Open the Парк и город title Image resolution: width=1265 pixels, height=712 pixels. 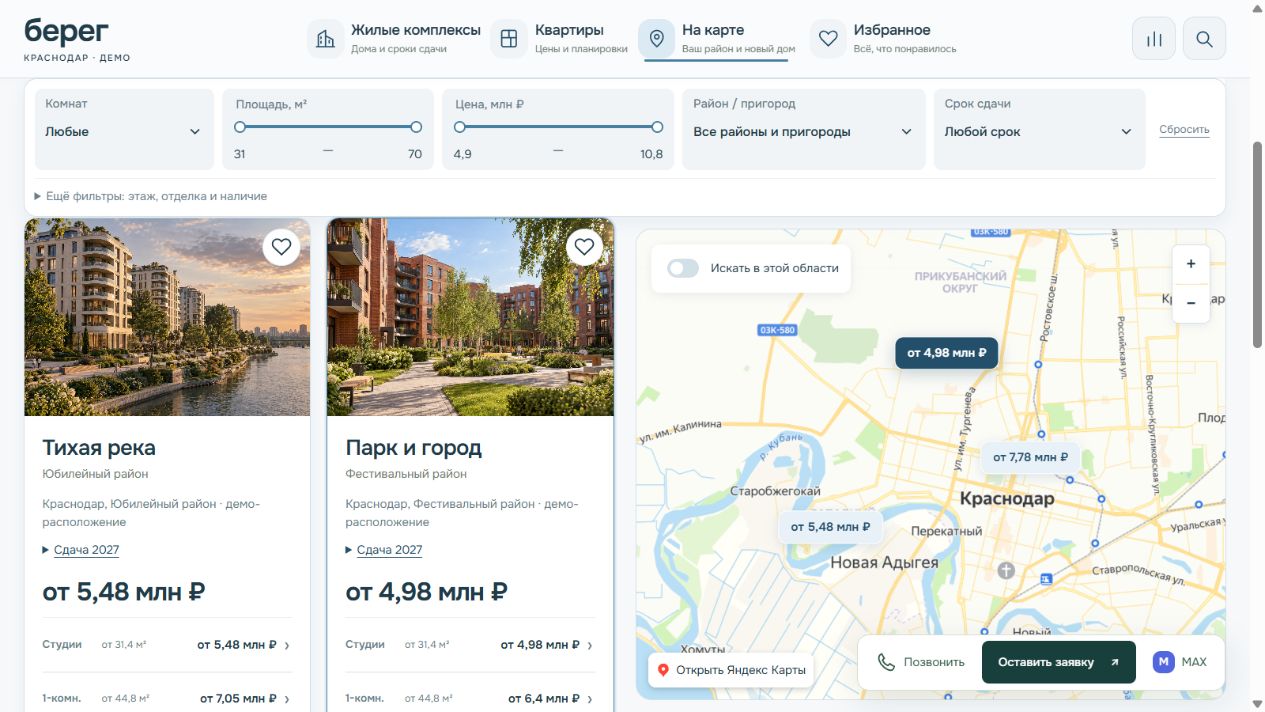coord(414,447)
